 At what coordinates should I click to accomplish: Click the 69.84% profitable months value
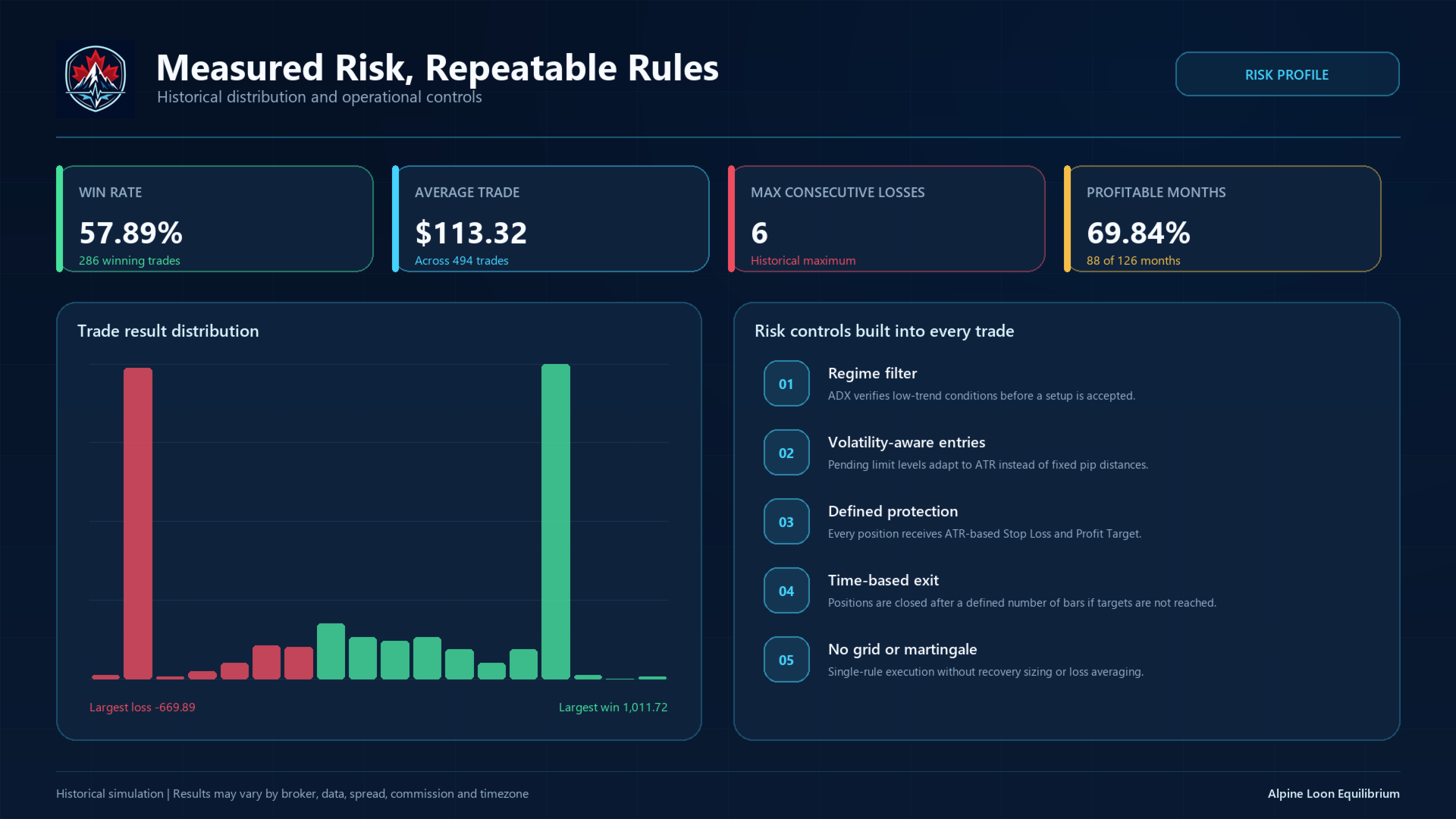1138,233
